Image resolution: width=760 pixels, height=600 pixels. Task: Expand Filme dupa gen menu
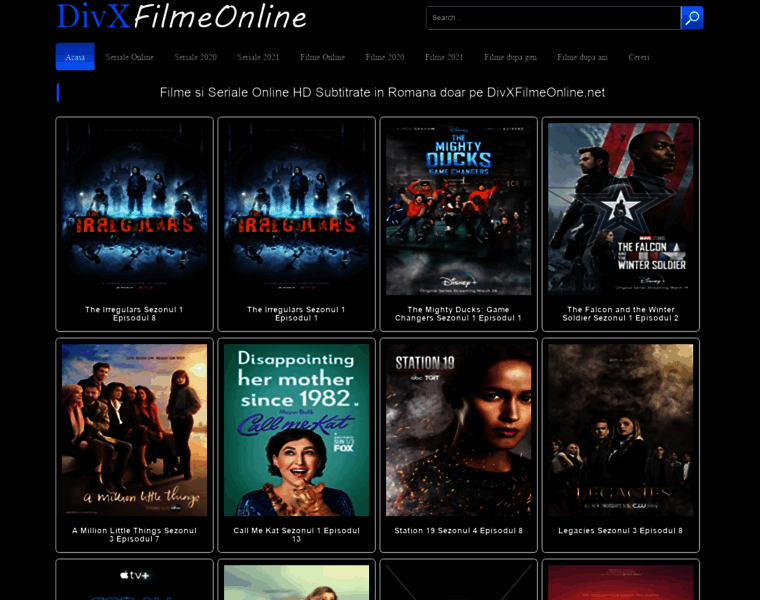pos(510,57)
